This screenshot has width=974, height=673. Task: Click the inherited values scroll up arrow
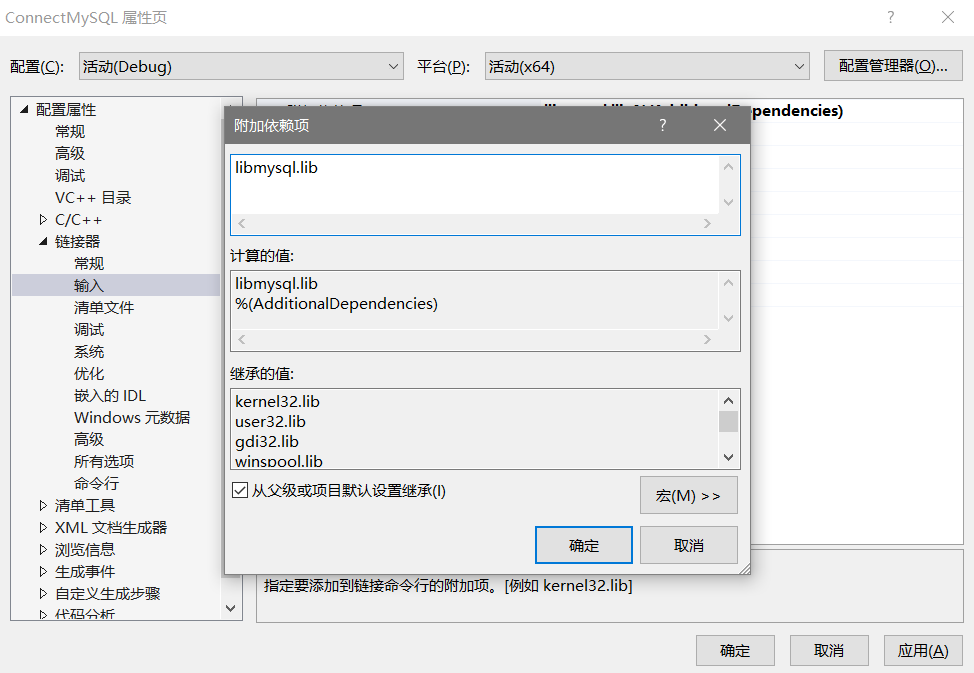point(729,401)
